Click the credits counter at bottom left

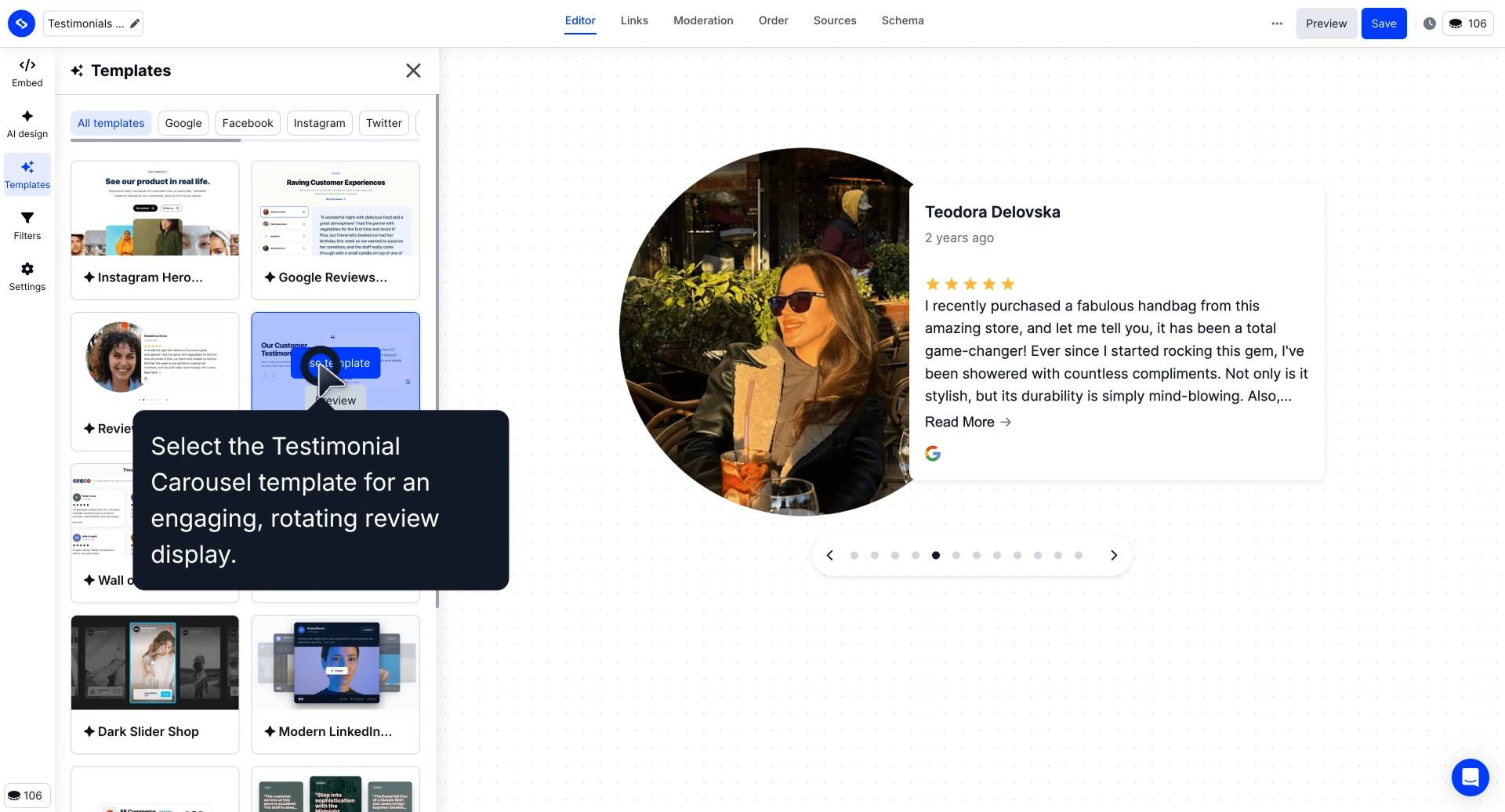(x=26, y=796)
